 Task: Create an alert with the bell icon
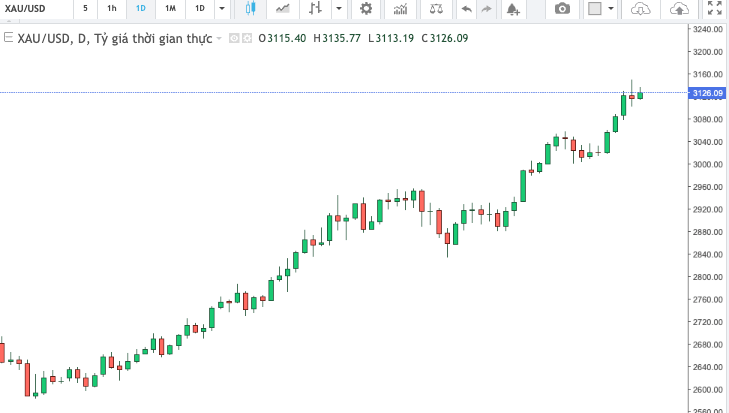tap(513, 8)
